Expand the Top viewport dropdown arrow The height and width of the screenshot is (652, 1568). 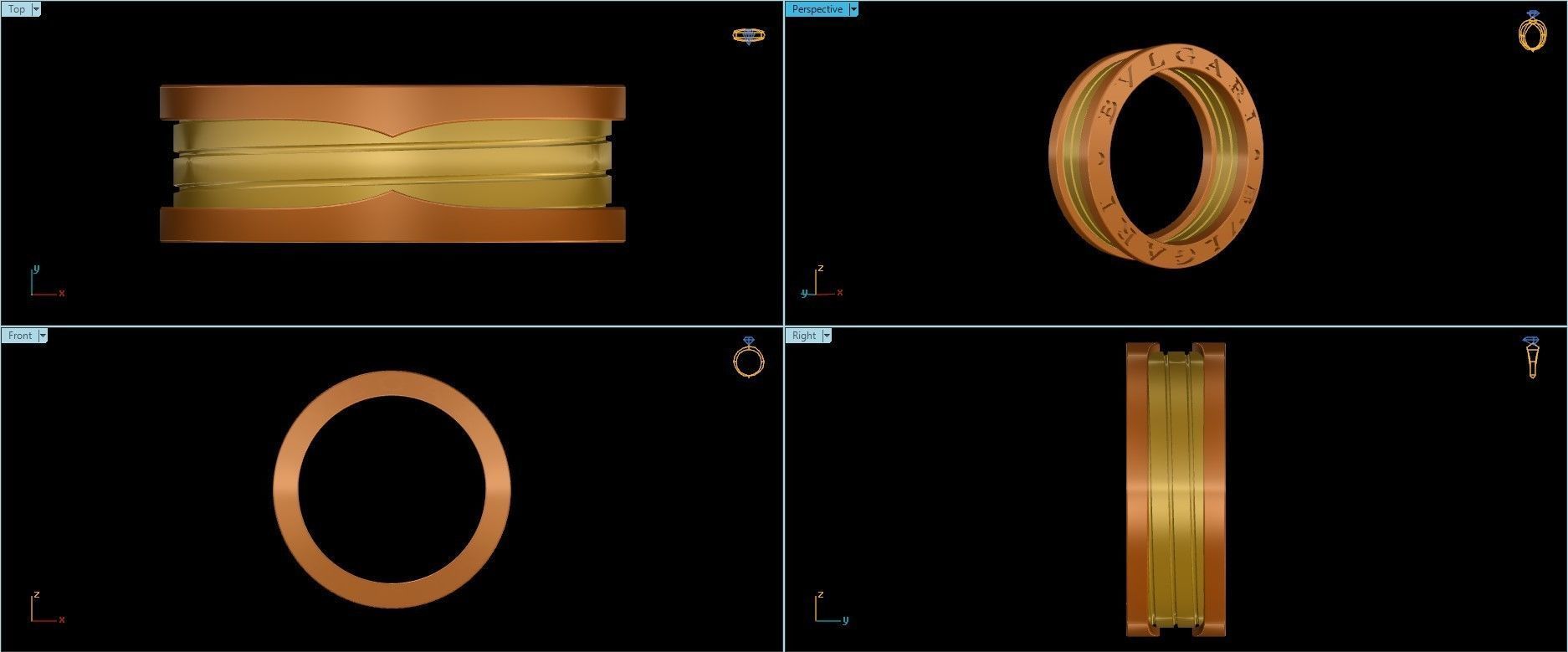pyautogui.click(x=36, y=9)
